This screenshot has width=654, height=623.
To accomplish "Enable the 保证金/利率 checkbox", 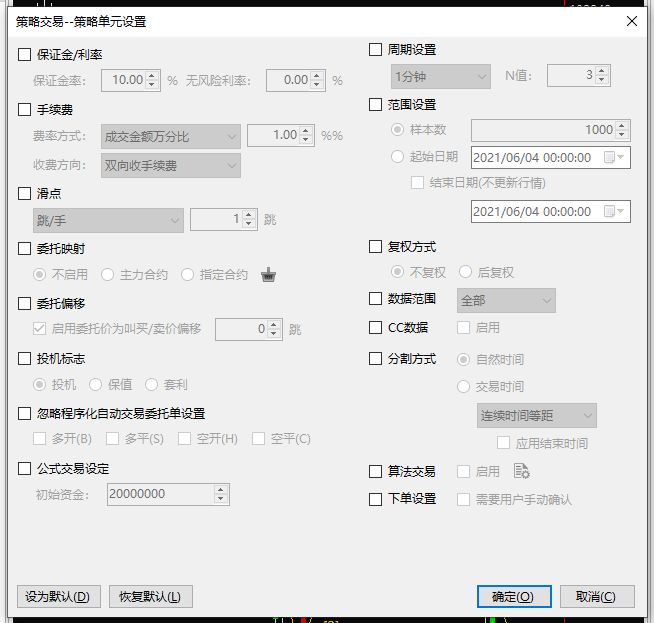I will click(x=25, y=55).
